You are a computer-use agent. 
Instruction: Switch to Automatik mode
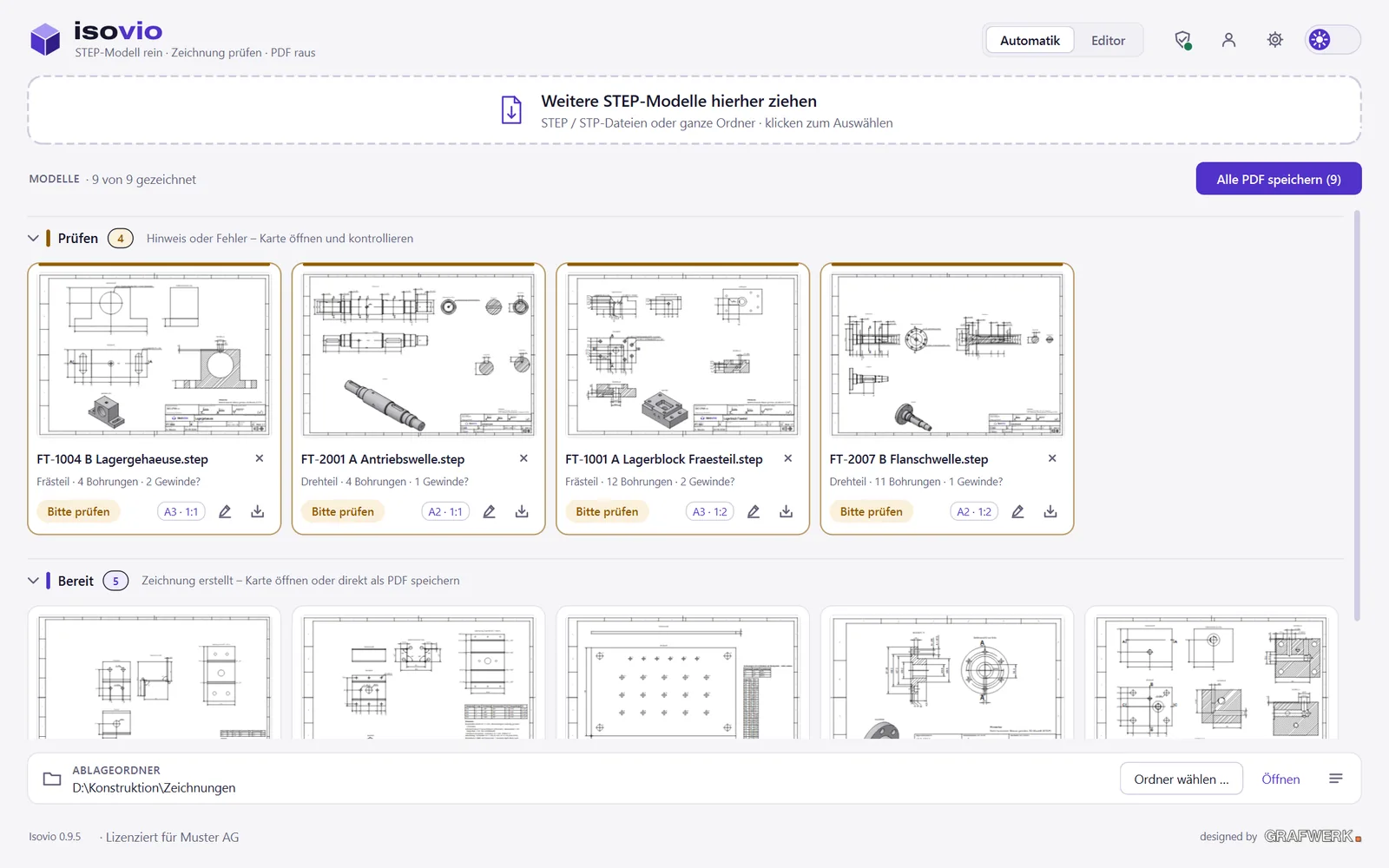(1030, 41)
